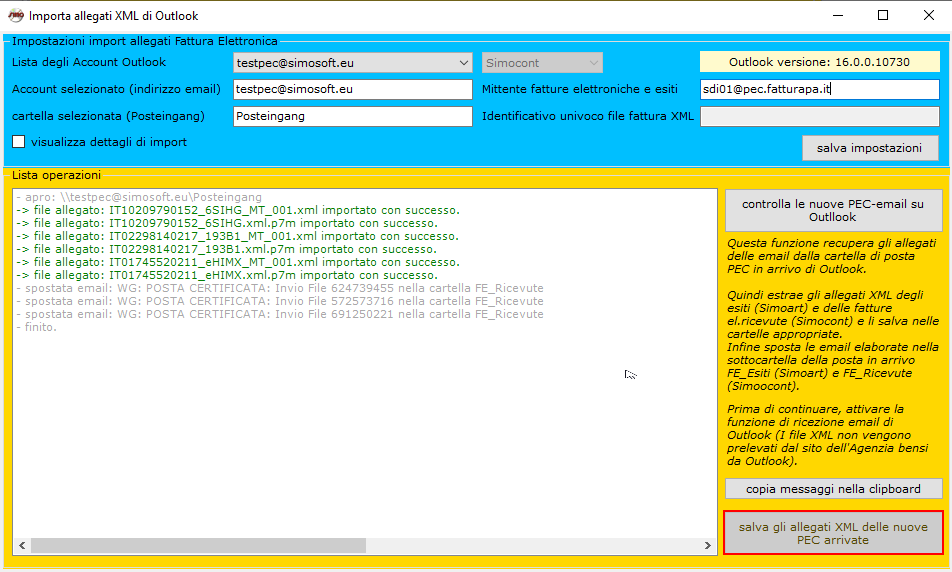Minimize the Importa allegati XML window
Screen dimensions: 952x572
[836, 15]
